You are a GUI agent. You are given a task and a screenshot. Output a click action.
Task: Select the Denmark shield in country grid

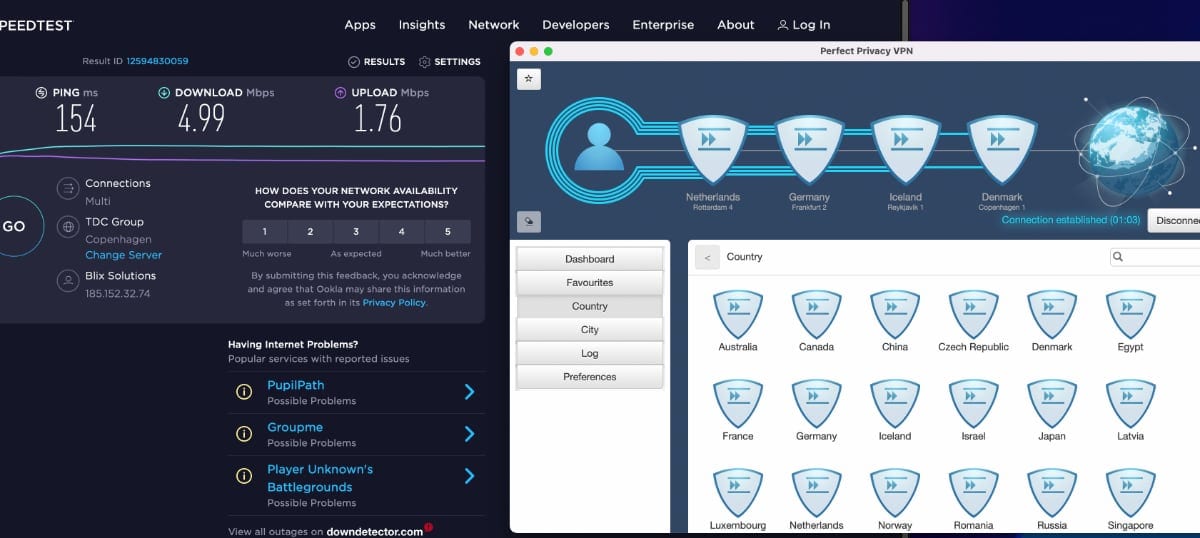point(1052,314)
